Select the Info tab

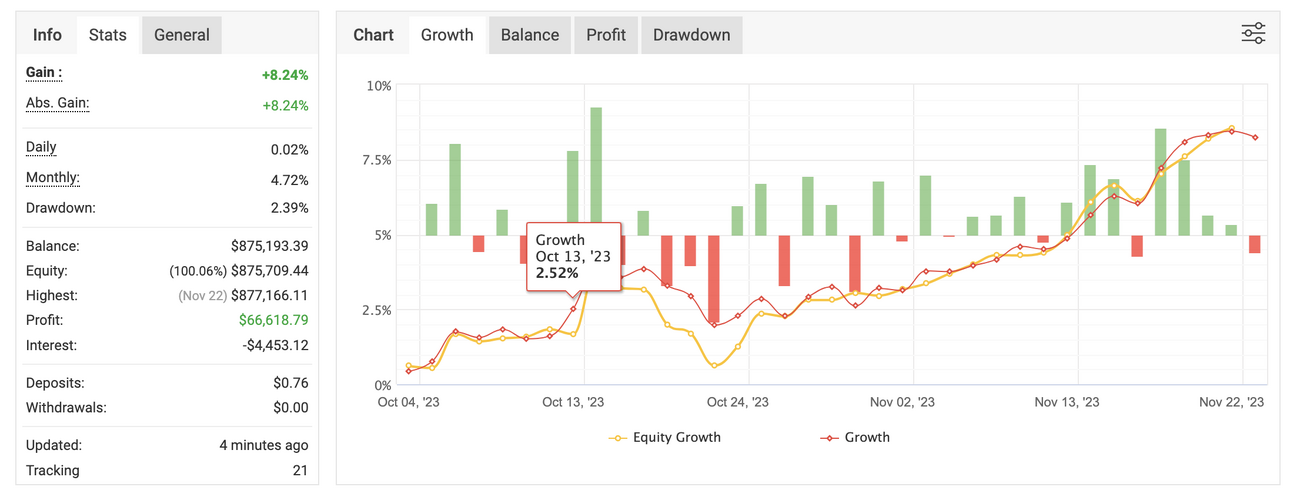click(47, 34)
